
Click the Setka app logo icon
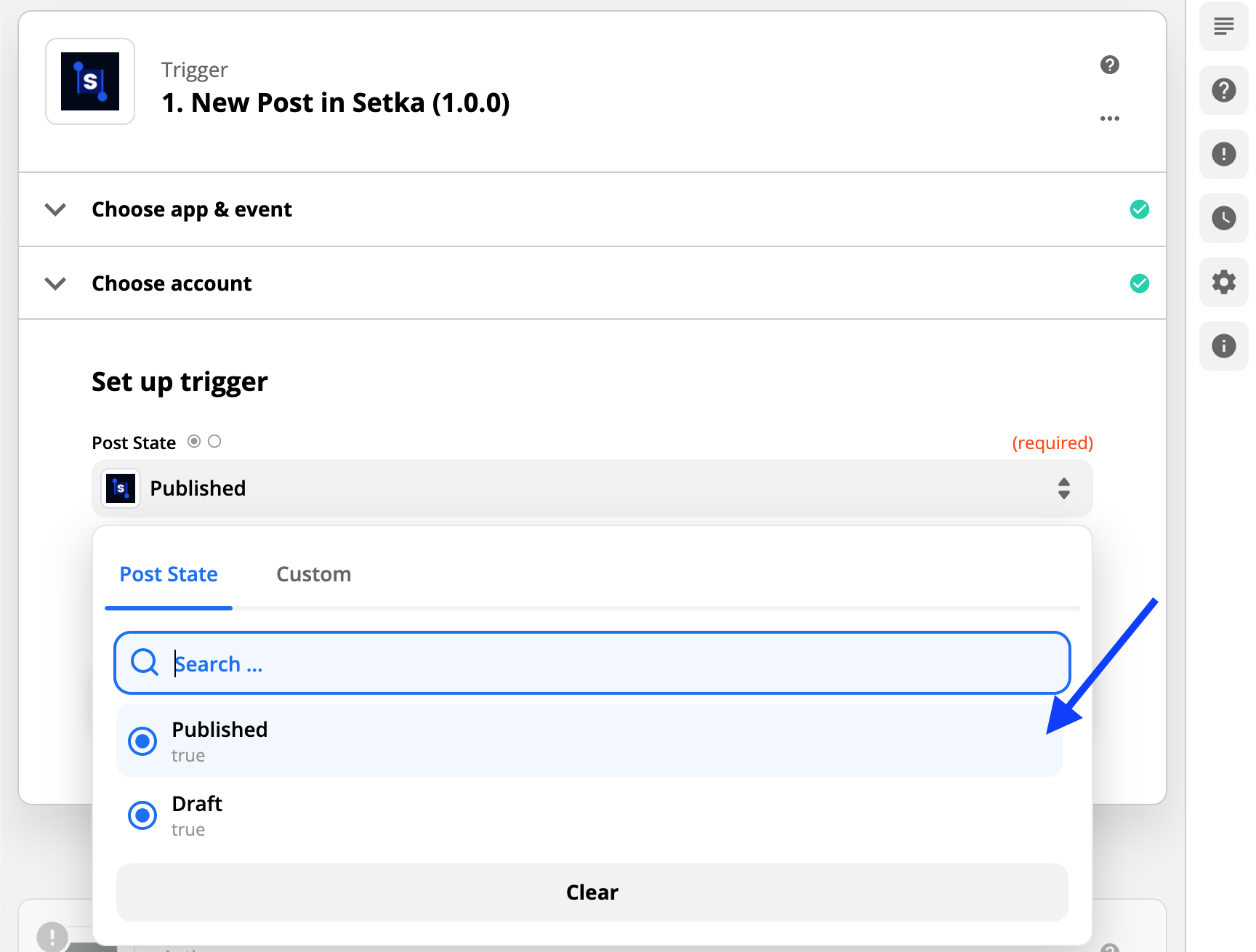coord(90,81)
